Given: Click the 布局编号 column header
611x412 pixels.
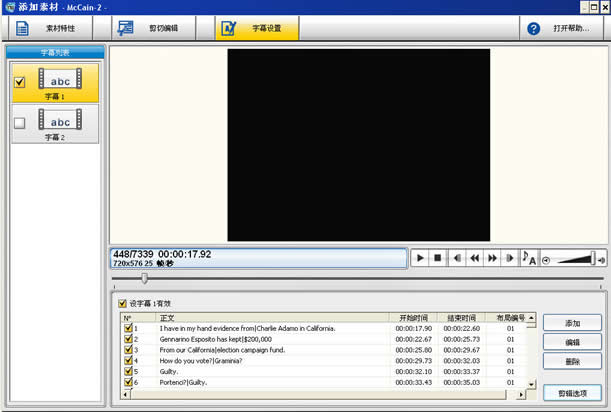Looking at the screenshot, I should click(507, 318).
